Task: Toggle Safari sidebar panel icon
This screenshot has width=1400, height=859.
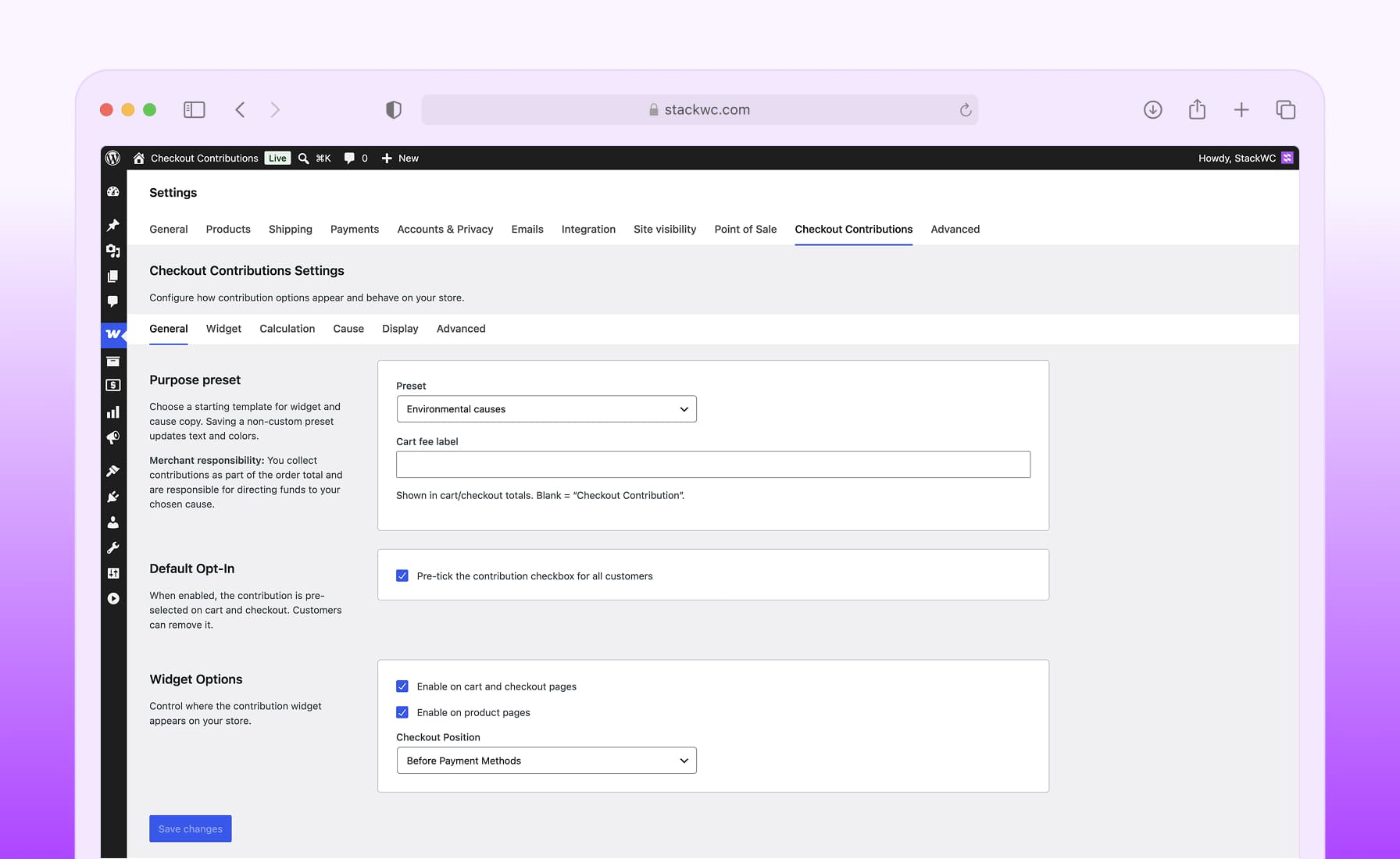Action: 195,110
